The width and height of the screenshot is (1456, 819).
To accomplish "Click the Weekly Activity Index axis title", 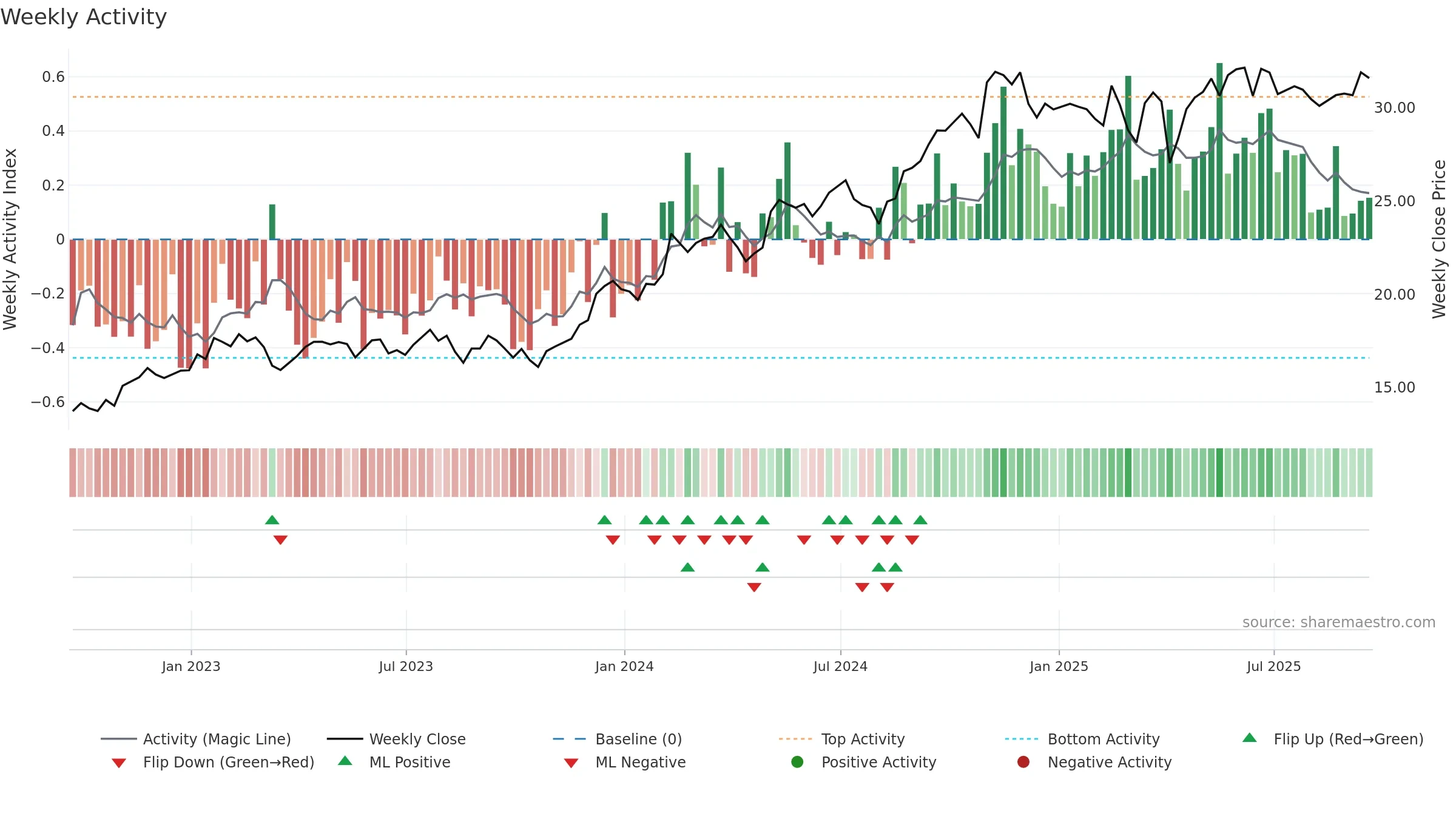I will (10, 239).
